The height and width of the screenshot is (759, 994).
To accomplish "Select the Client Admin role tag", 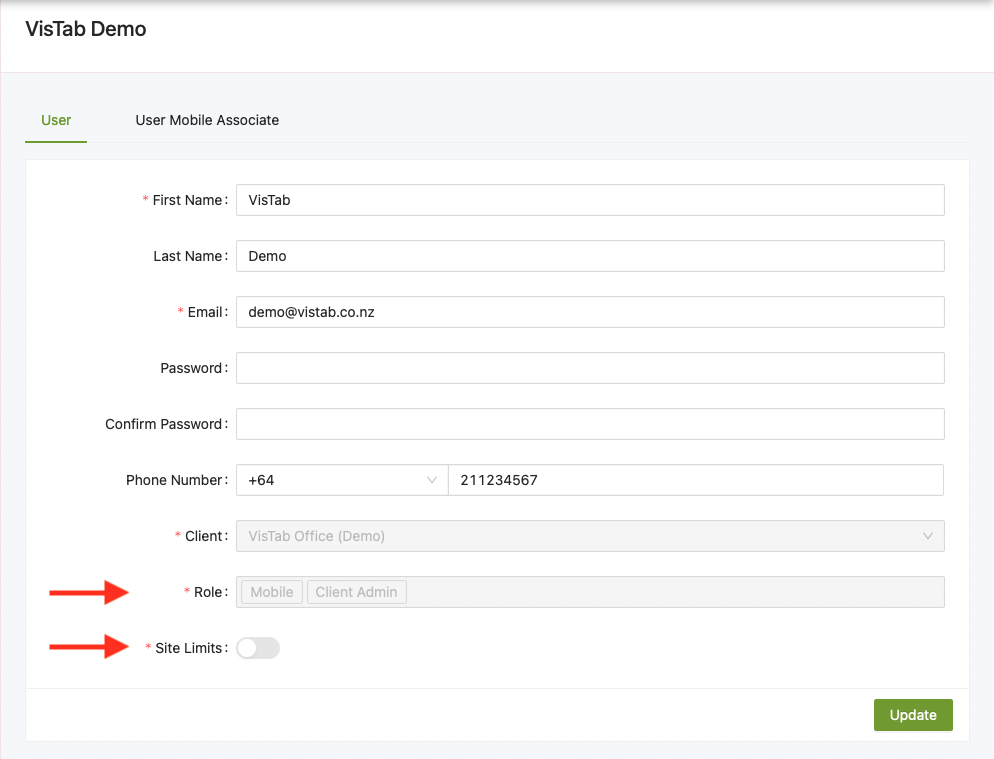I will (x=356, y=592).
